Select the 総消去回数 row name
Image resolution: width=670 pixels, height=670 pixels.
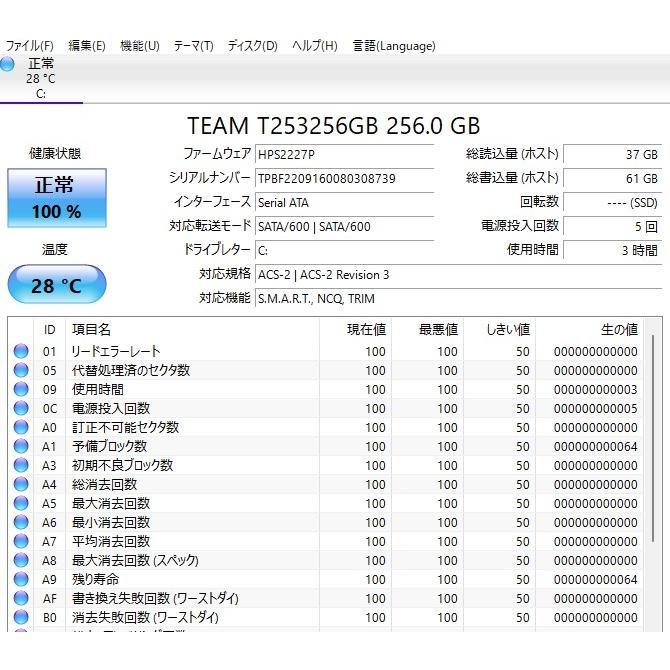coord(104,484)
